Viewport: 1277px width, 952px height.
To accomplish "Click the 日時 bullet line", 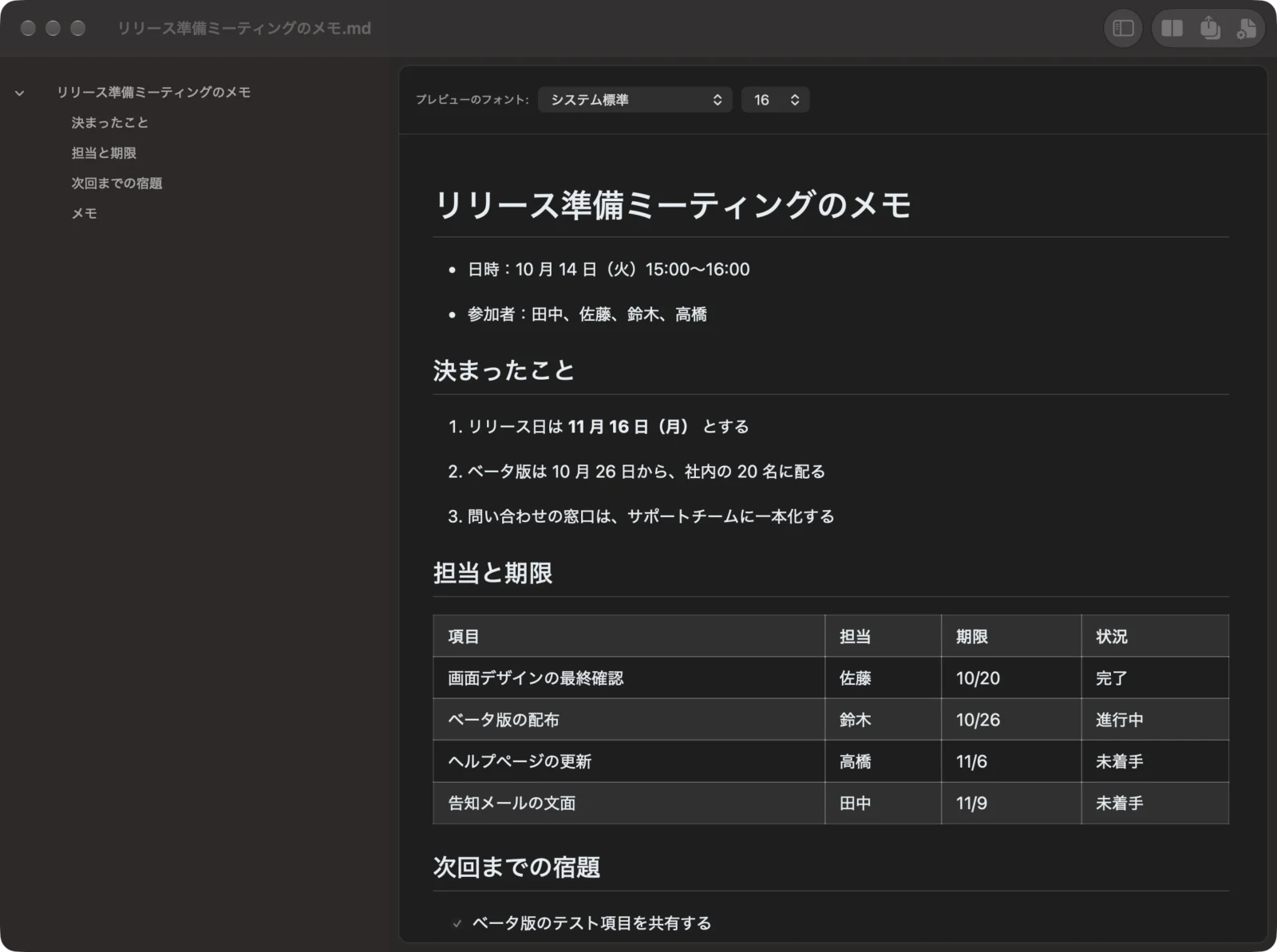I will (x=608, y=270).
